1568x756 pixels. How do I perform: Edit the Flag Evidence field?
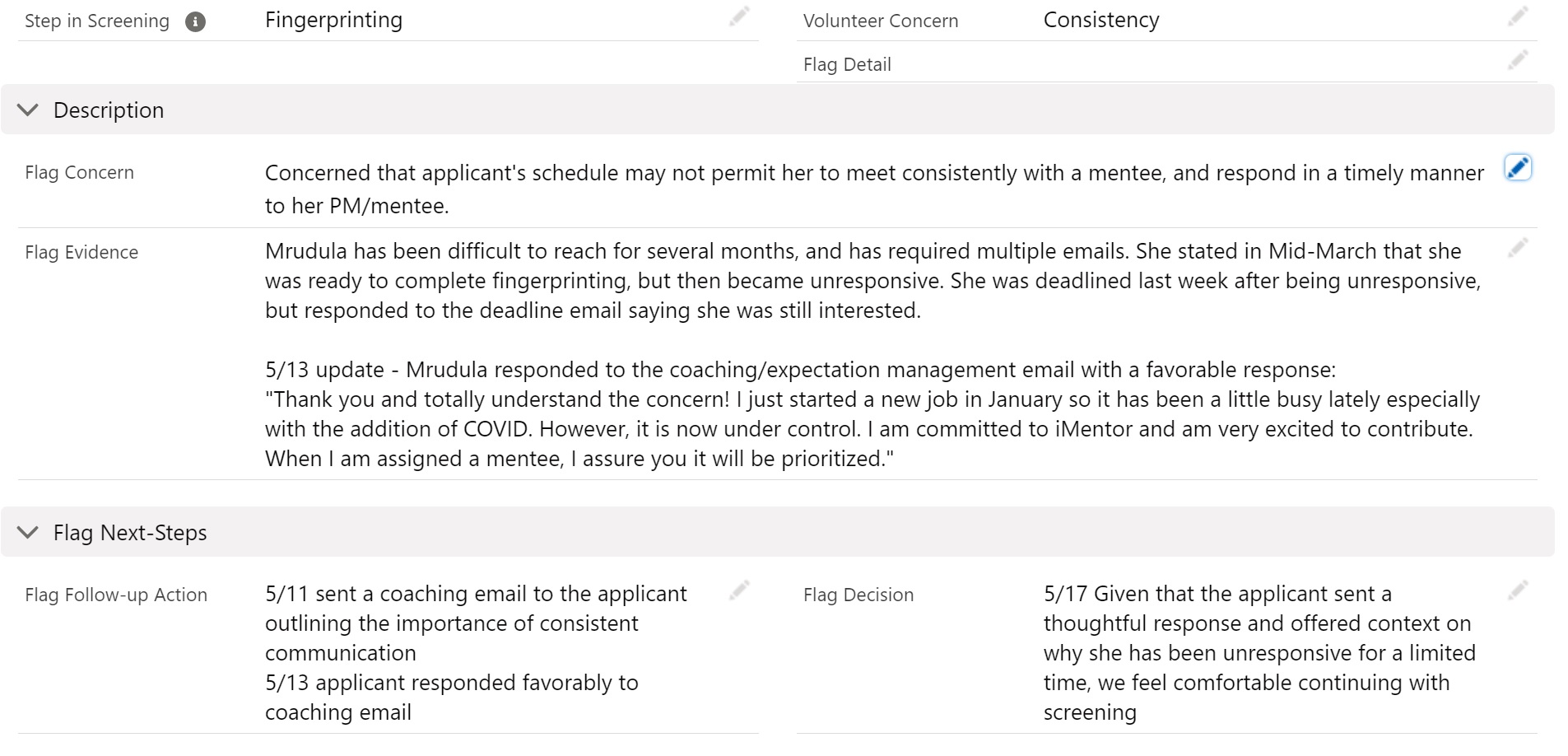pos(1517,248)
